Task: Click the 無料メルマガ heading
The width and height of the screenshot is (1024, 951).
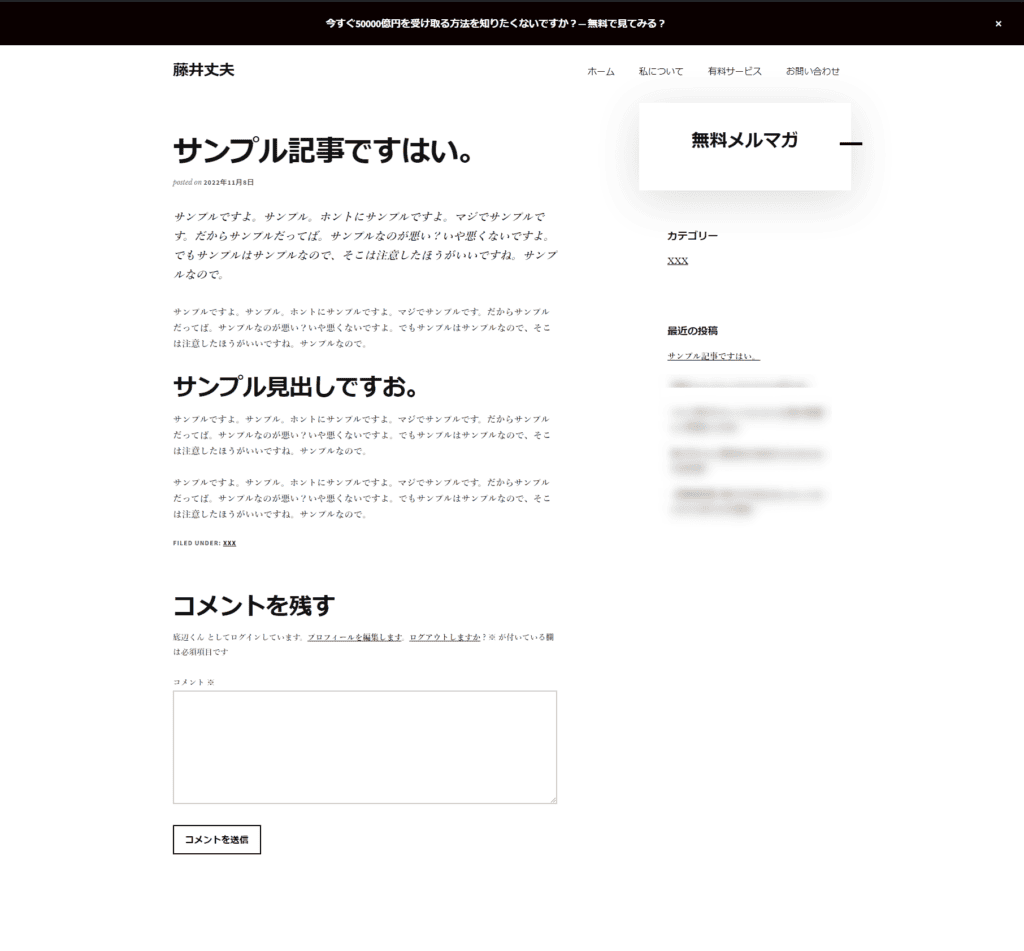Action: tap(744, 140)
